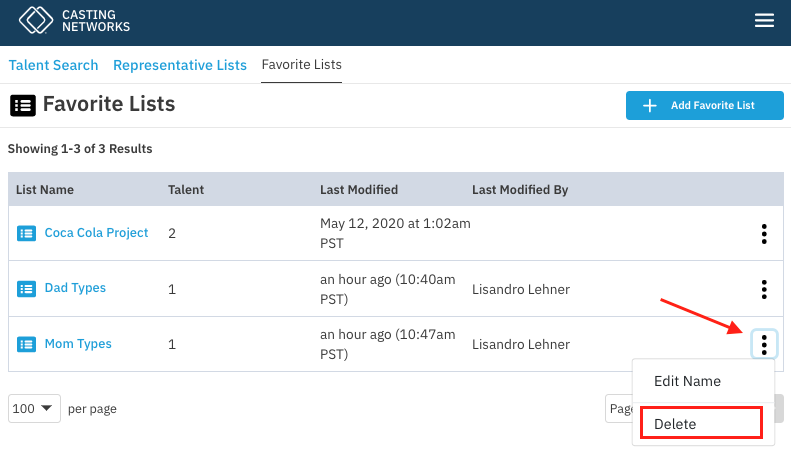
Task: Click three-dot menu for Mom Types
Action: [764, 344]
